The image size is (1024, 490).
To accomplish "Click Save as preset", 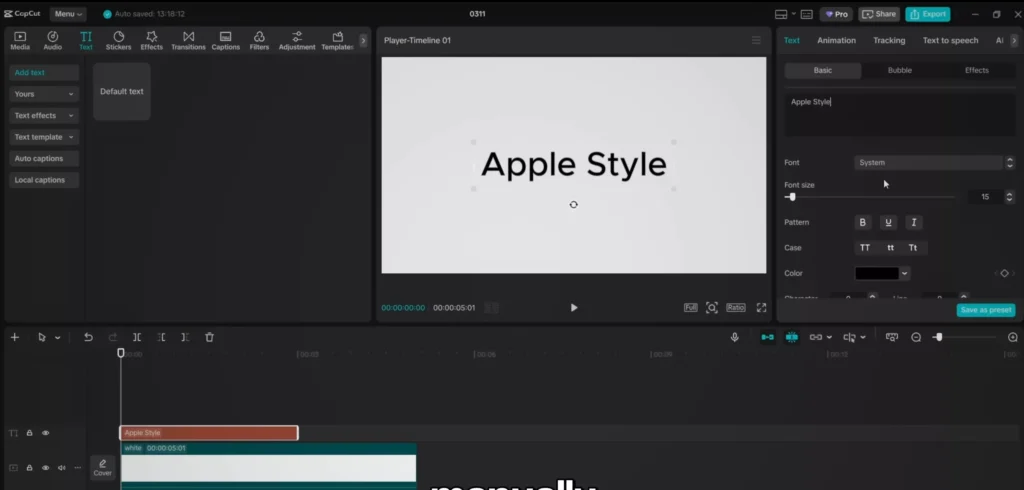I will [x=985, y=310].
